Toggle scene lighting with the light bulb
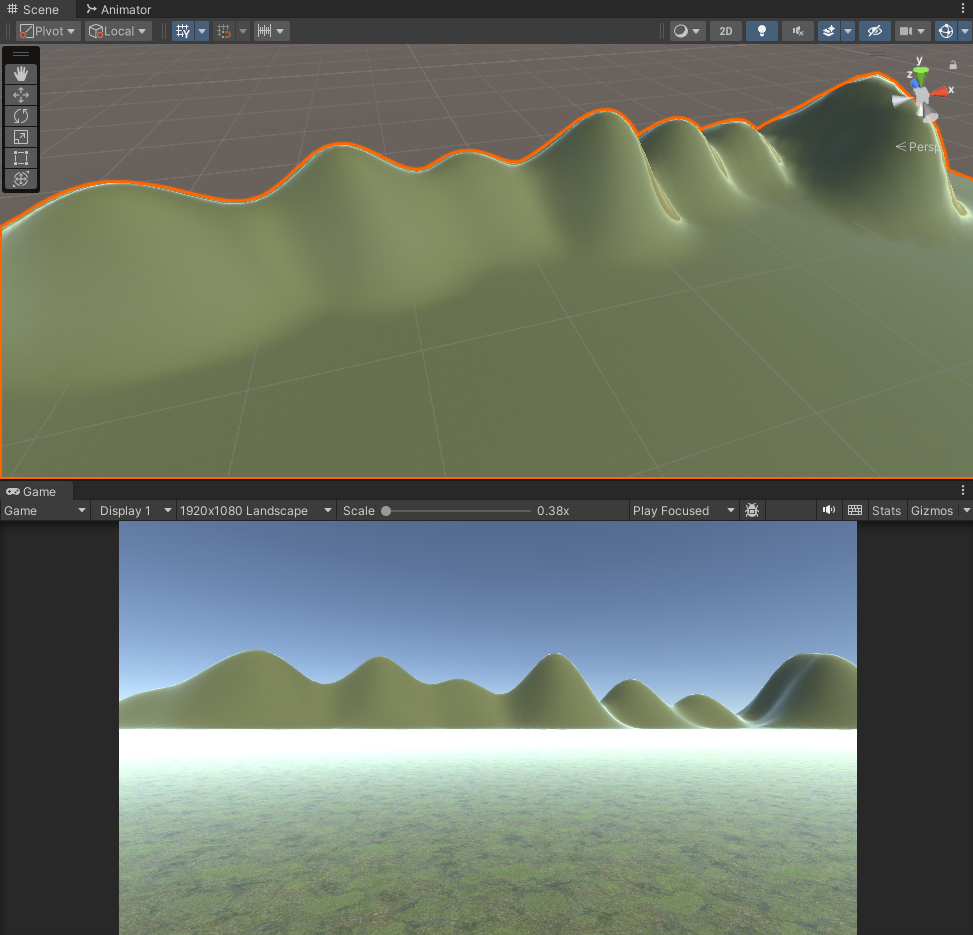The height and width of the screenshot is (935, 973). [x=762, y=31]
